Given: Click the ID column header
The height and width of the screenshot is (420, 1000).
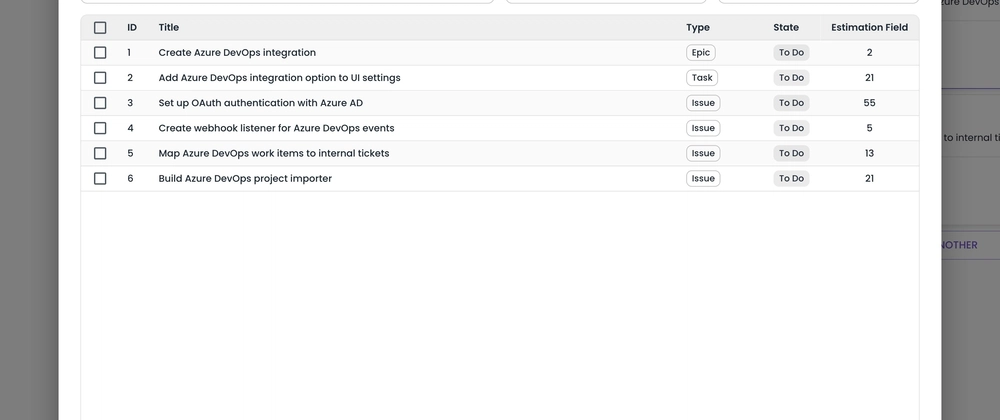Looking at the screenshot, I should coord(132,27).
